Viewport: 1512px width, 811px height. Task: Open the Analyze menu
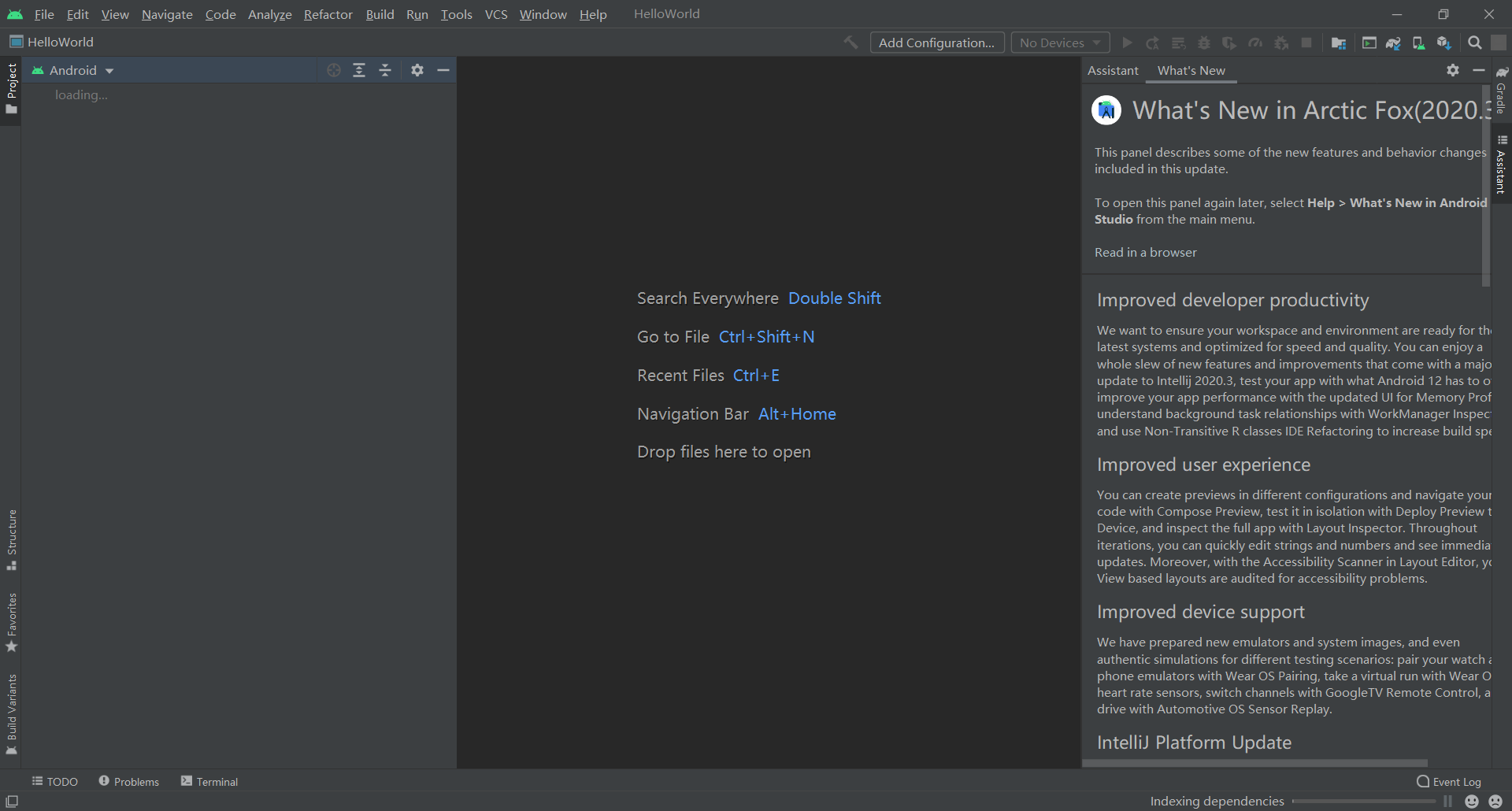270,14
